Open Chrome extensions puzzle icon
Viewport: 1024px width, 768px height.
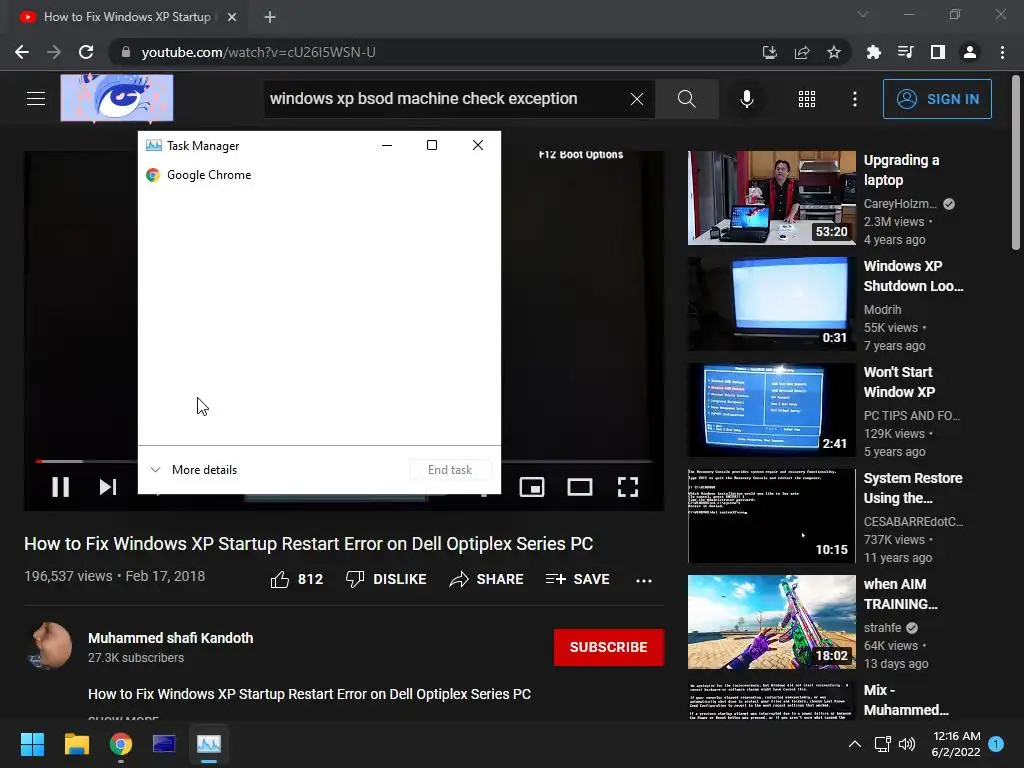873,52
